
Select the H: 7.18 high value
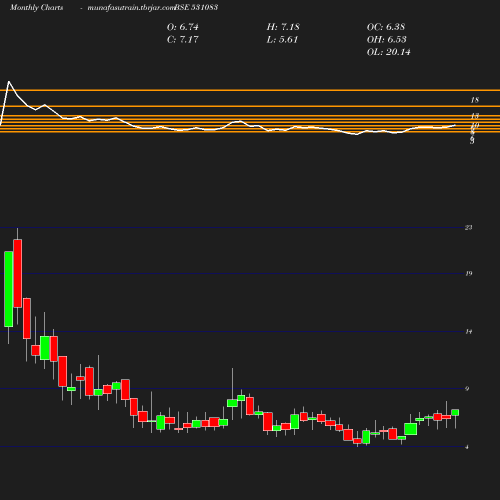coord(283,27)
